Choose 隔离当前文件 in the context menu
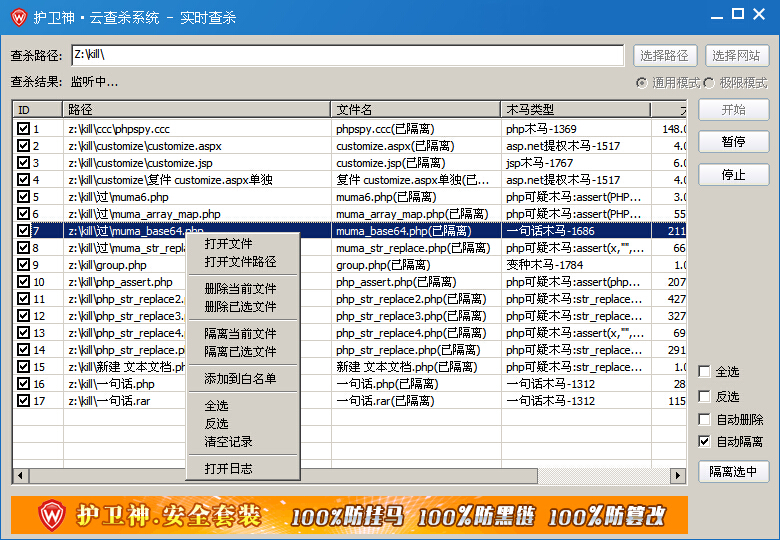The width and height of the screenshot is (780, 540). point(243,334)
